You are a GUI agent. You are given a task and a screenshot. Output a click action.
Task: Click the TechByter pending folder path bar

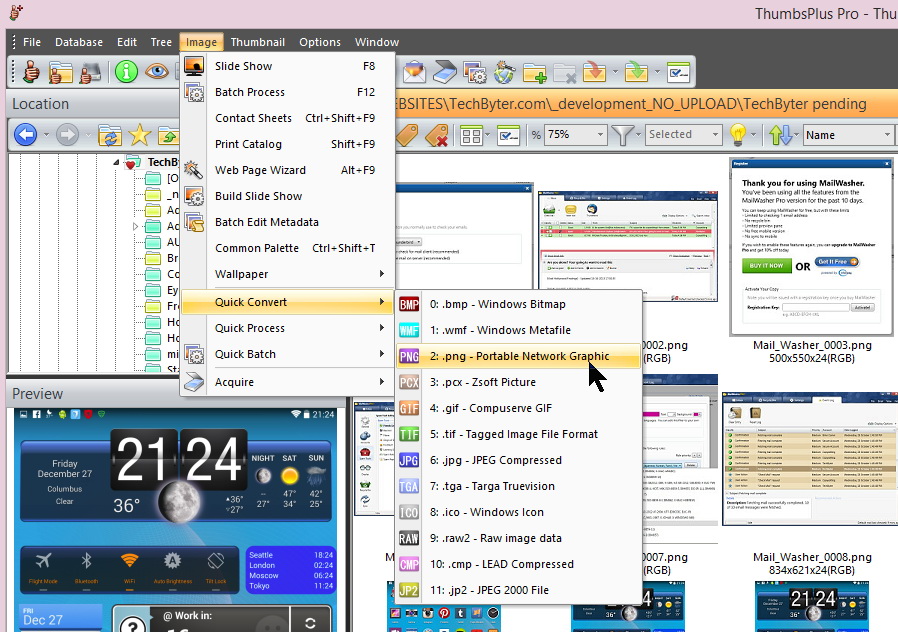coord(646,104)
